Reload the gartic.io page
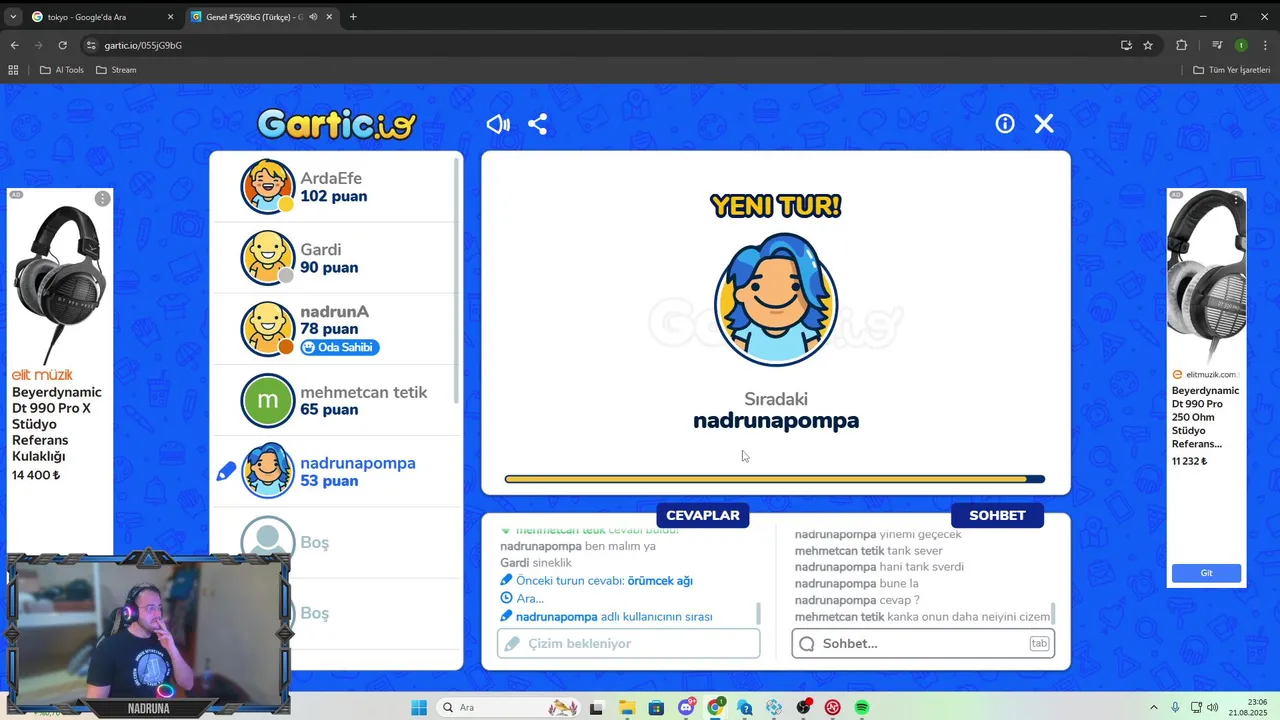 click(62, 45)
